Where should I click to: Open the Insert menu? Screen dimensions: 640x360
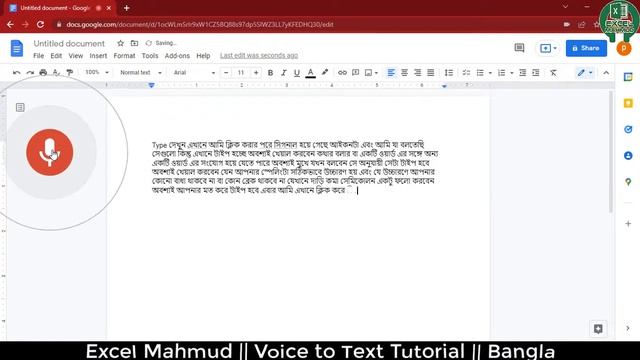[x=98, y=56]
